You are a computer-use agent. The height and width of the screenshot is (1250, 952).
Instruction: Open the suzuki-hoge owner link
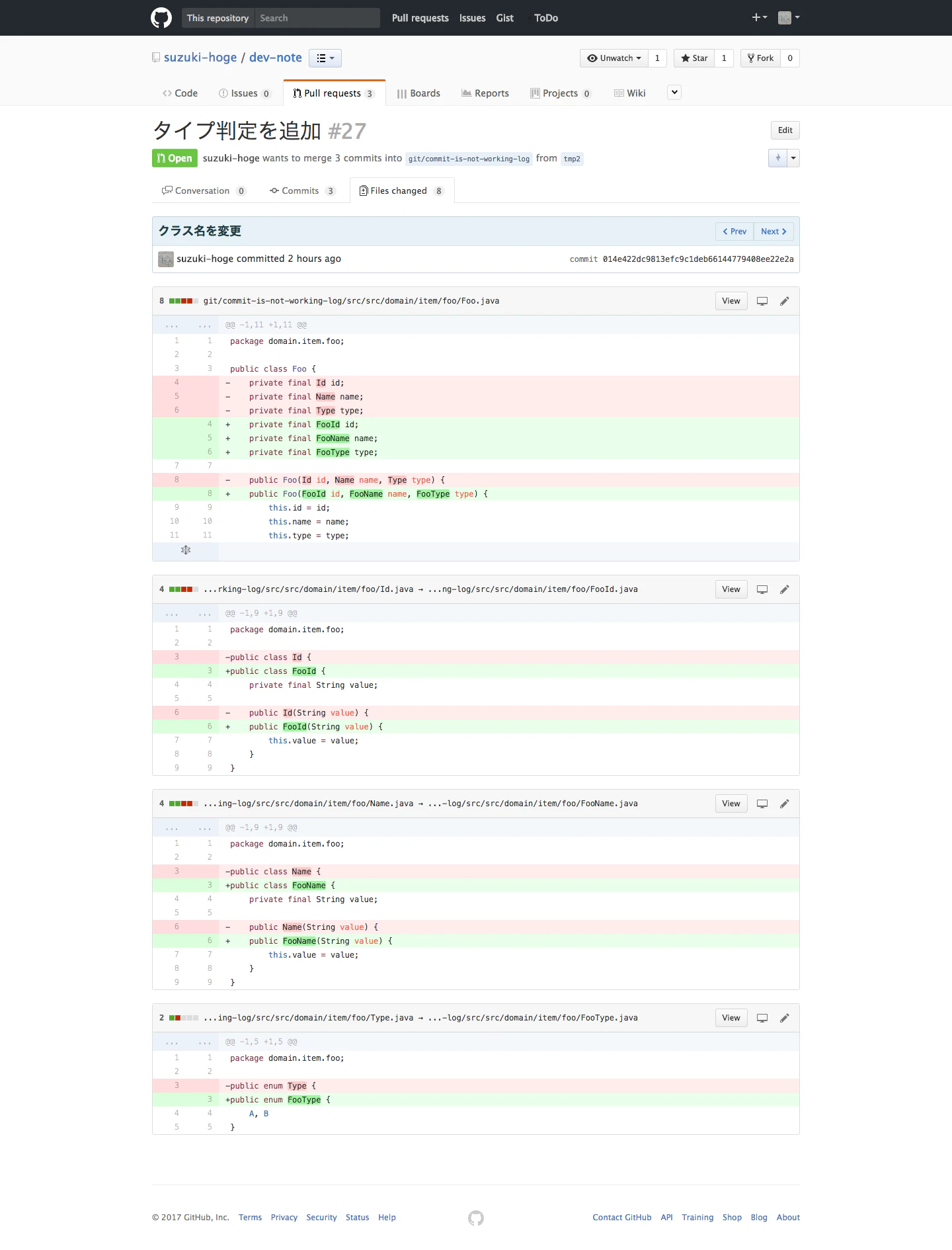[200, 58]
